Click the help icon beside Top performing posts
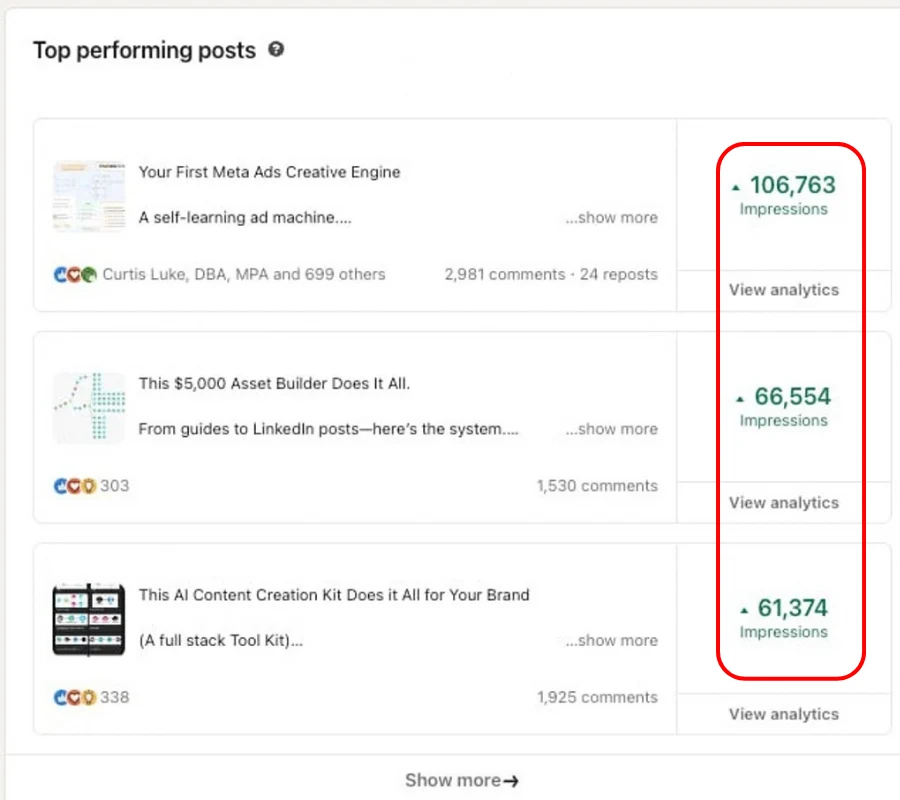Image resolution: width=900 pixels, height=800 pixels. point(276,49)
